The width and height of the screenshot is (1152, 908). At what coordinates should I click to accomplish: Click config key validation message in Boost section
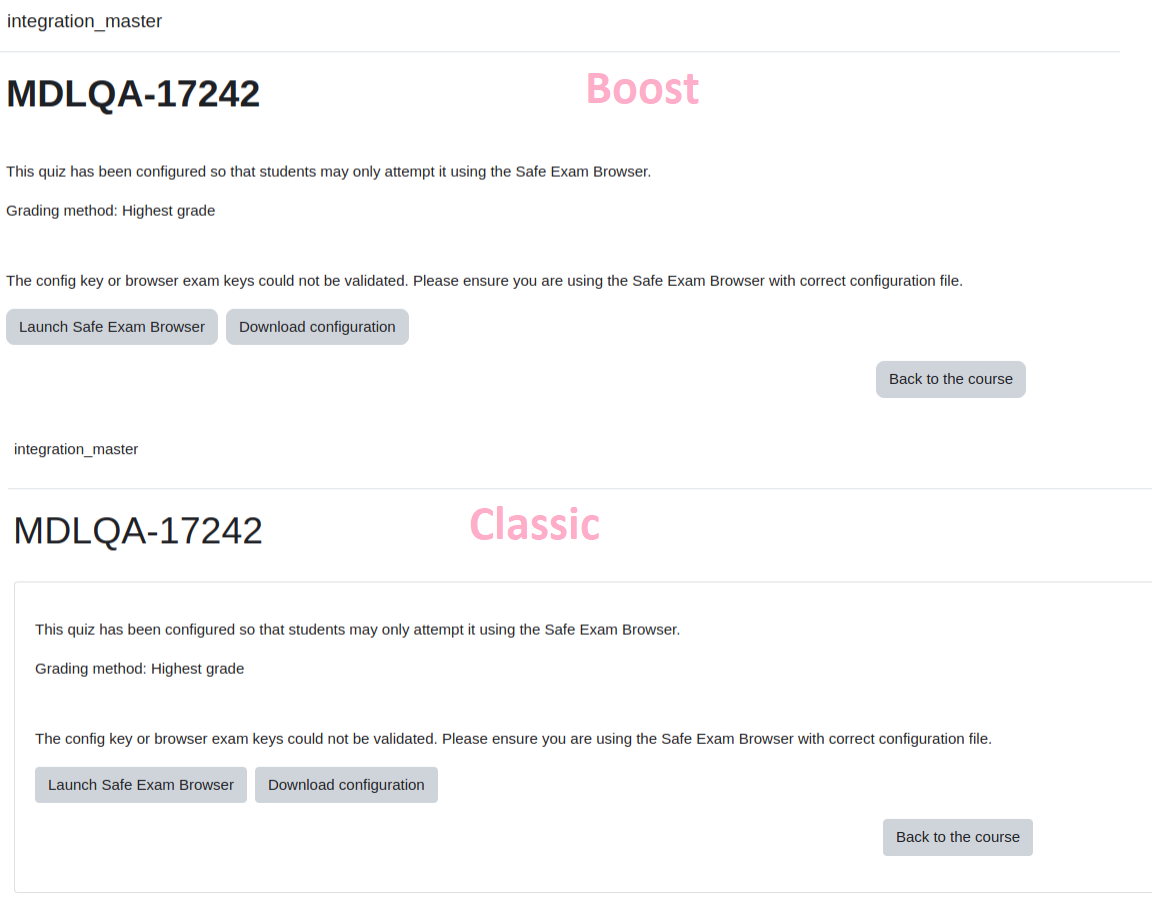click(x=484, y=281)
